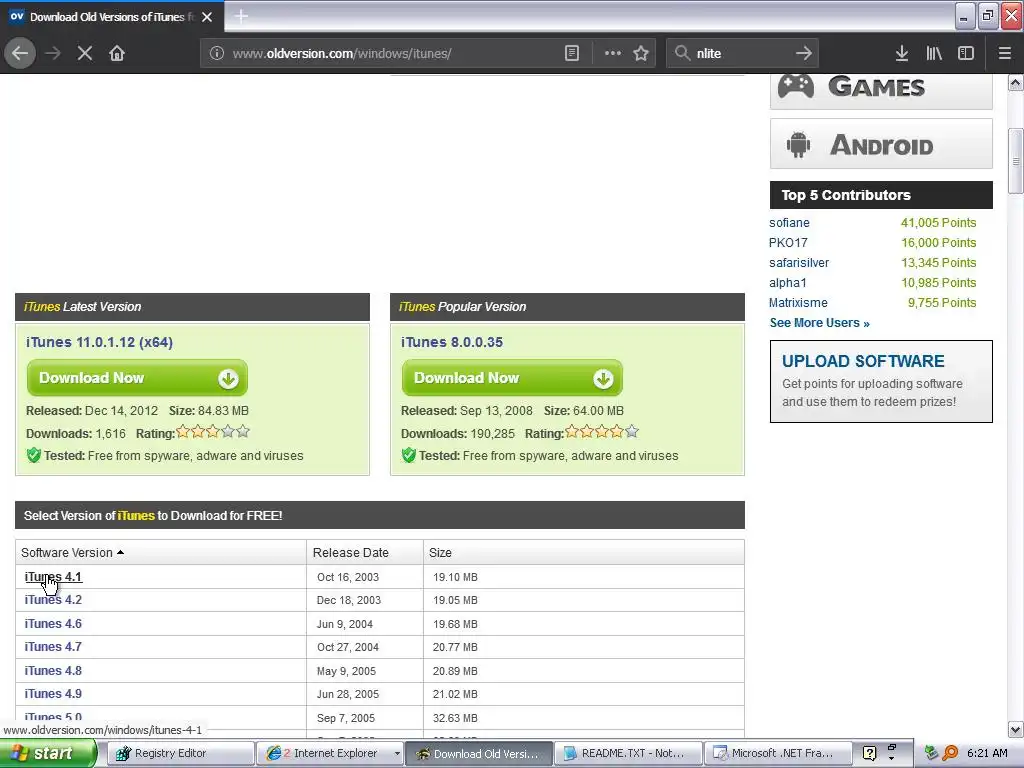Click the help question mark tray icon

pyautogui.click(x=869, y=753)
